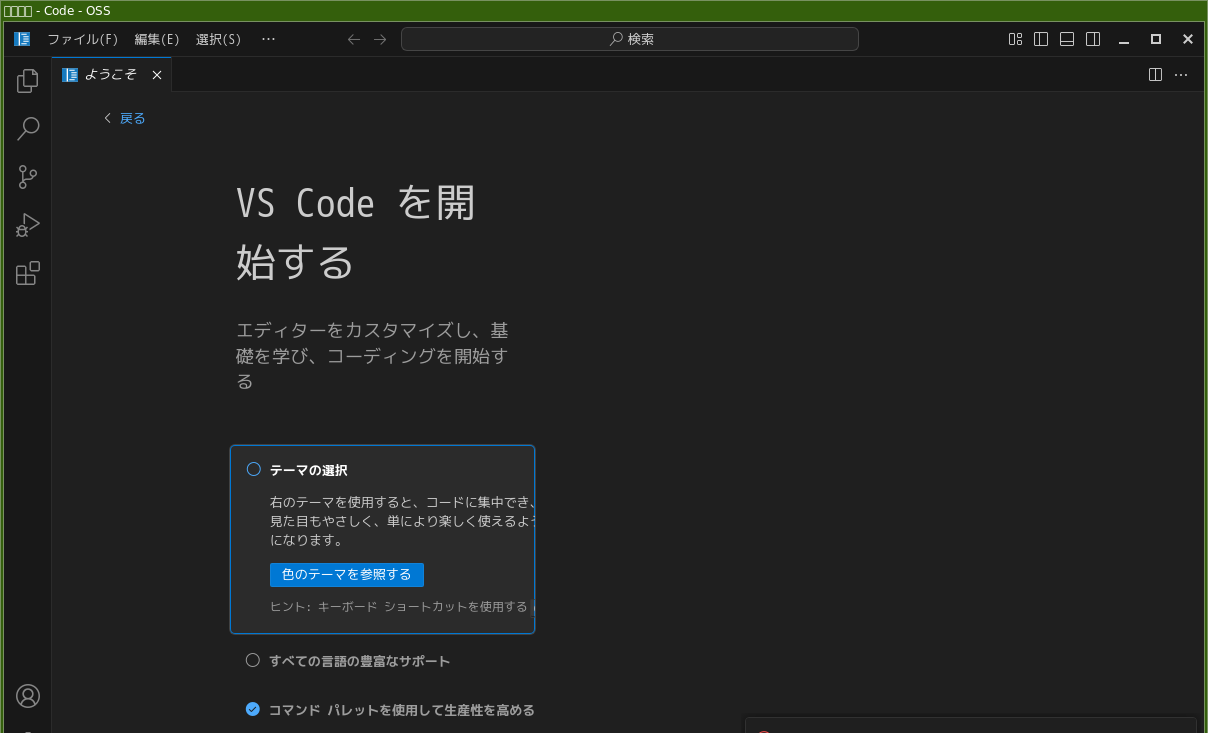Open the overflow menu ellipsis in menu bar
The height and width of the screenshot is (733, 1208).
point(268,39)
